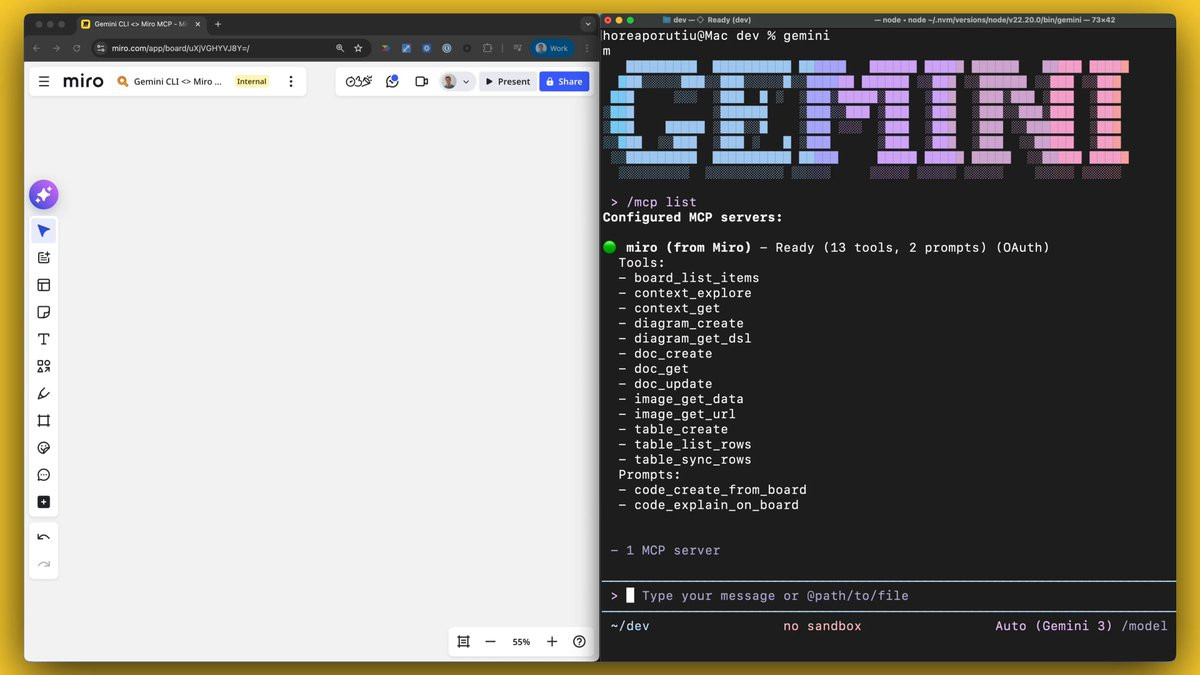Open the Chrome three-dot menu
Viewport: 1200px width, 675px height.
click(588, 48)
